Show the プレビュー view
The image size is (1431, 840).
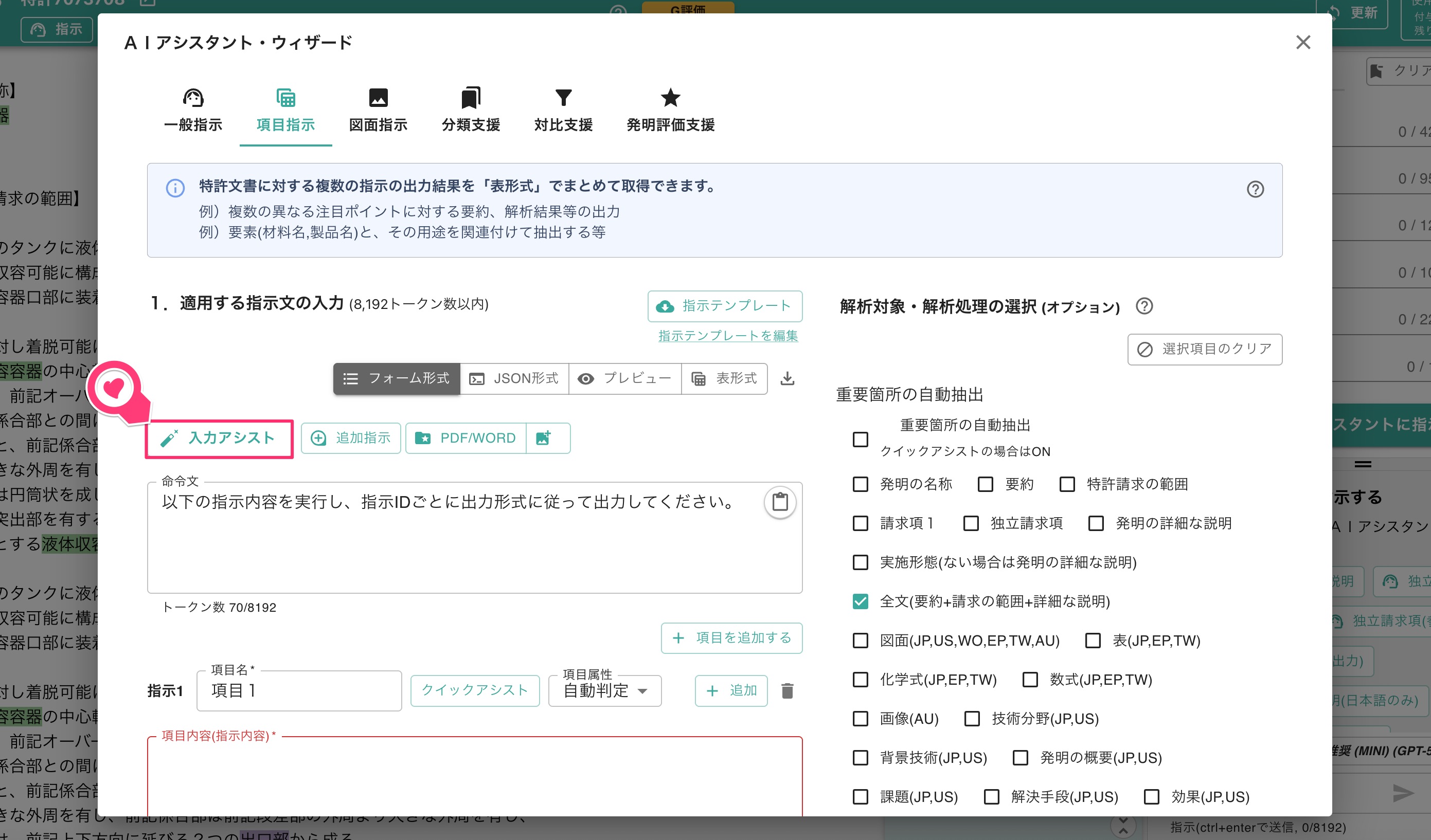click(x=624, y=378)
